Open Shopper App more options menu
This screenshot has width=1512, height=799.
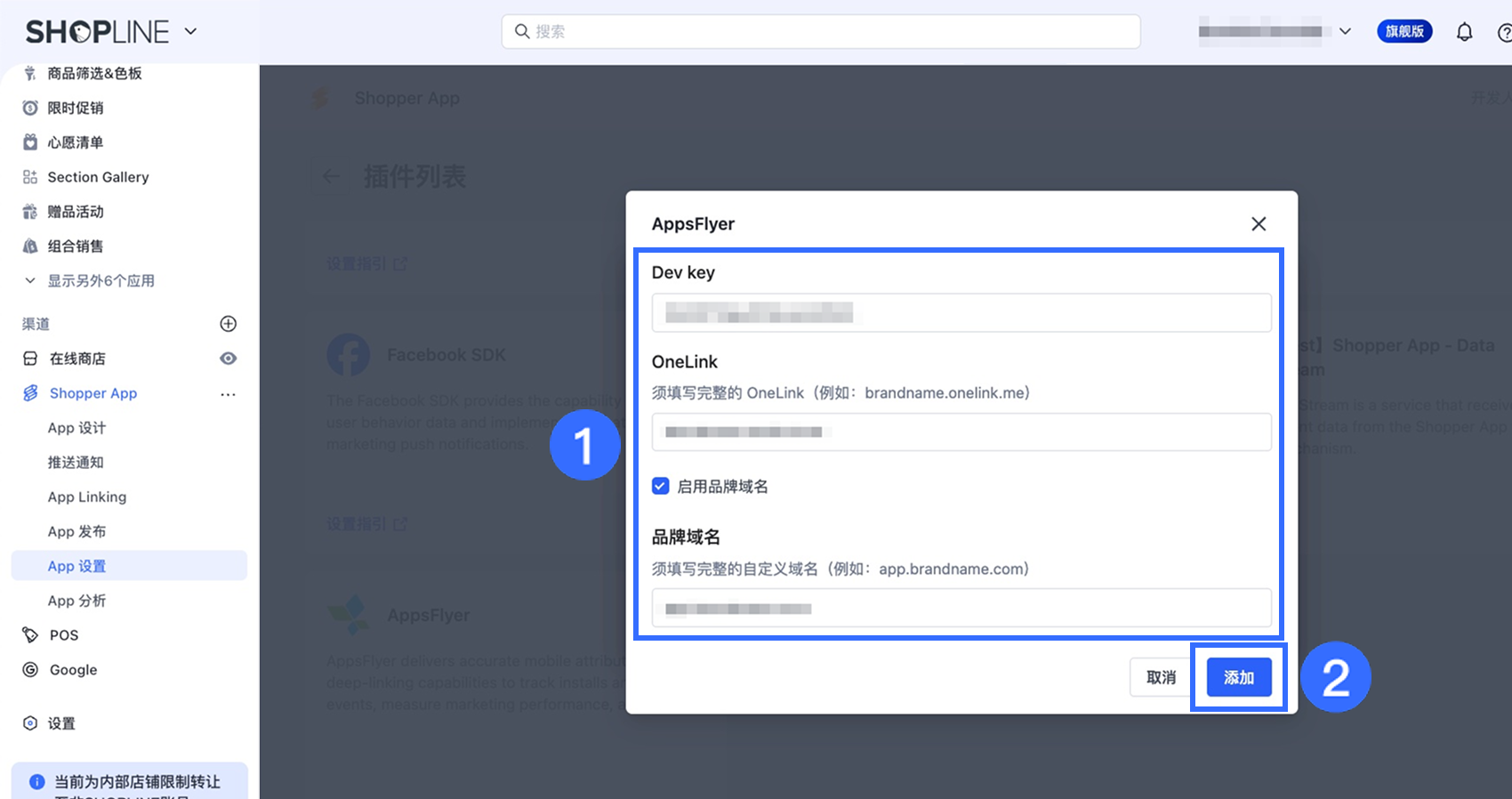tap(229, 394)
